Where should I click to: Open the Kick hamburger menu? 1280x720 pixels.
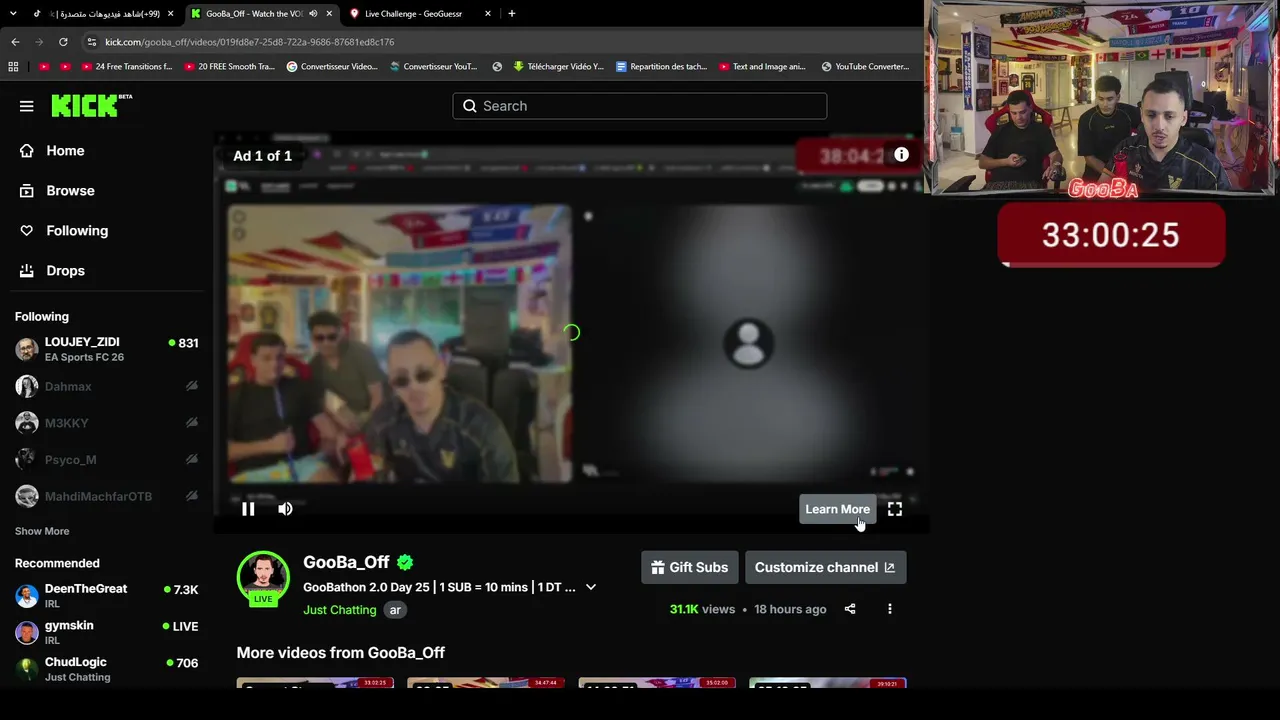point(27,106)
